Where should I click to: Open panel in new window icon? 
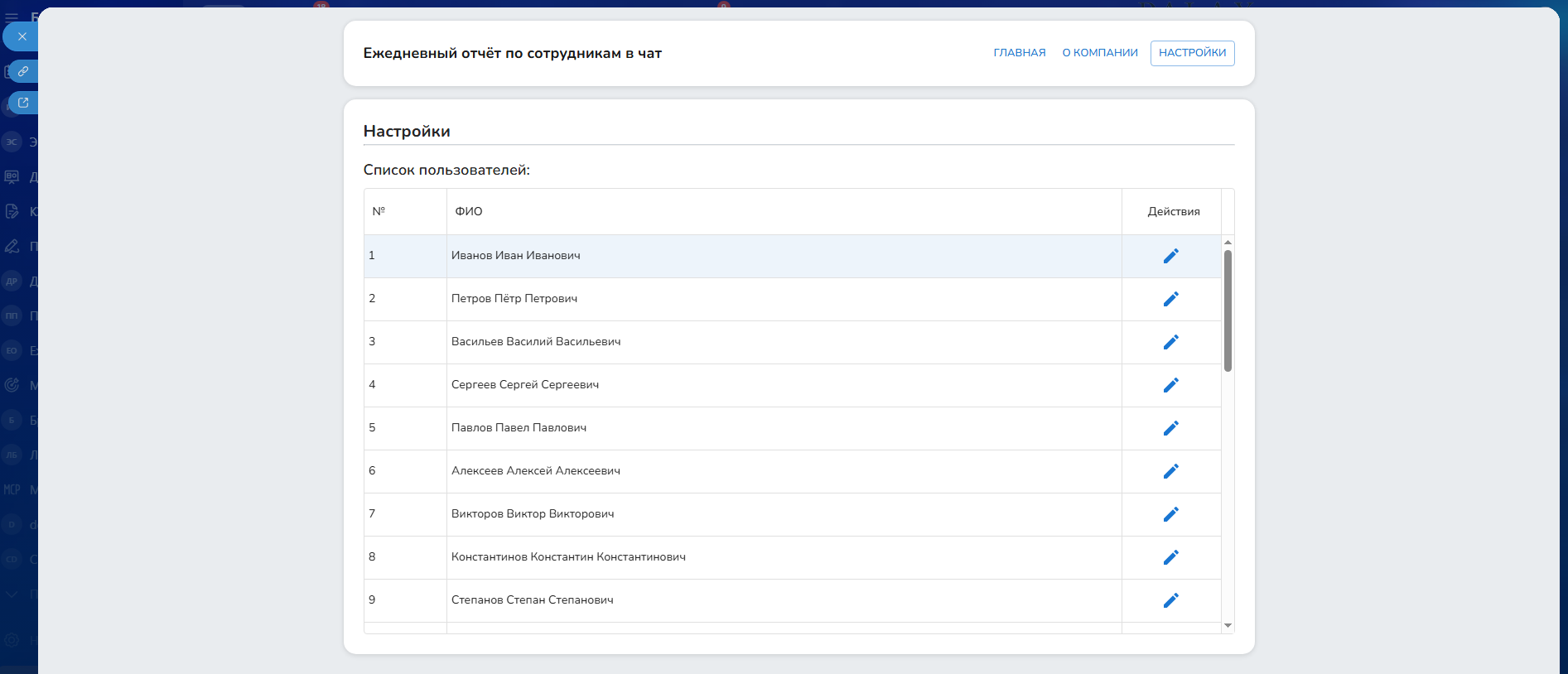pyautogui.click(x=23, y=103)
